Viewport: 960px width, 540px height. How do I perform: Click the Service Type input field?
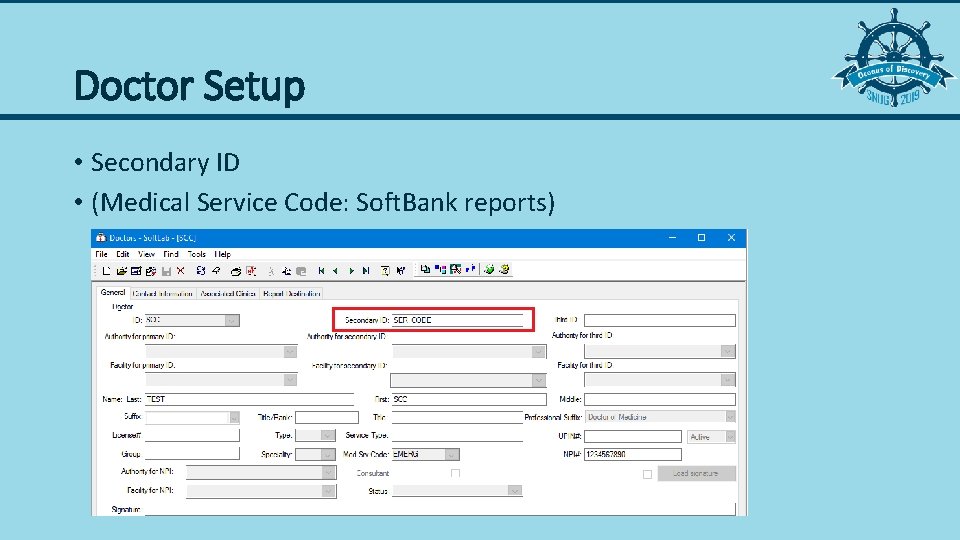coord(457,435)
